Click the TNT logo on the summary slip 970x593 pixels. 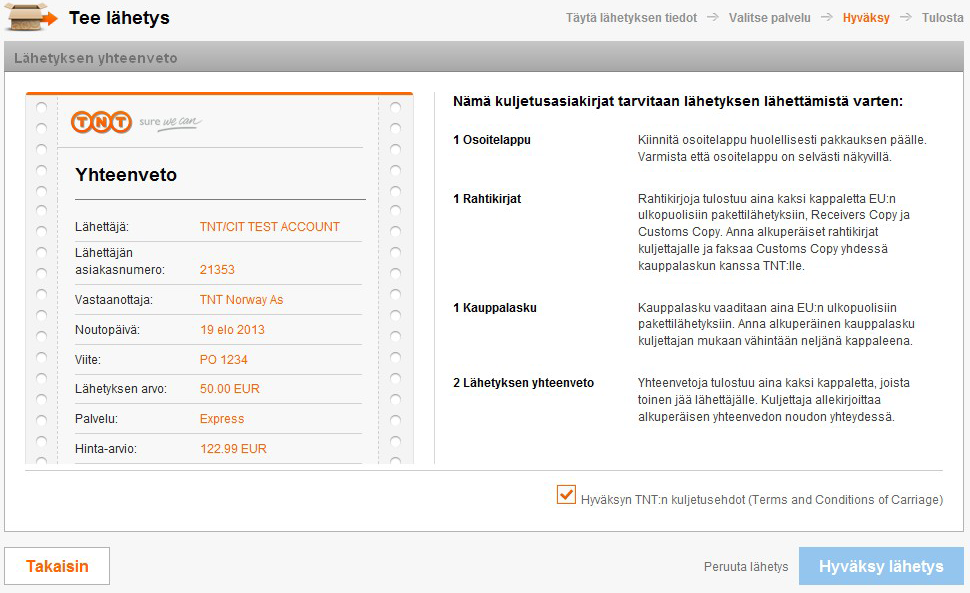tap(101, 122)
